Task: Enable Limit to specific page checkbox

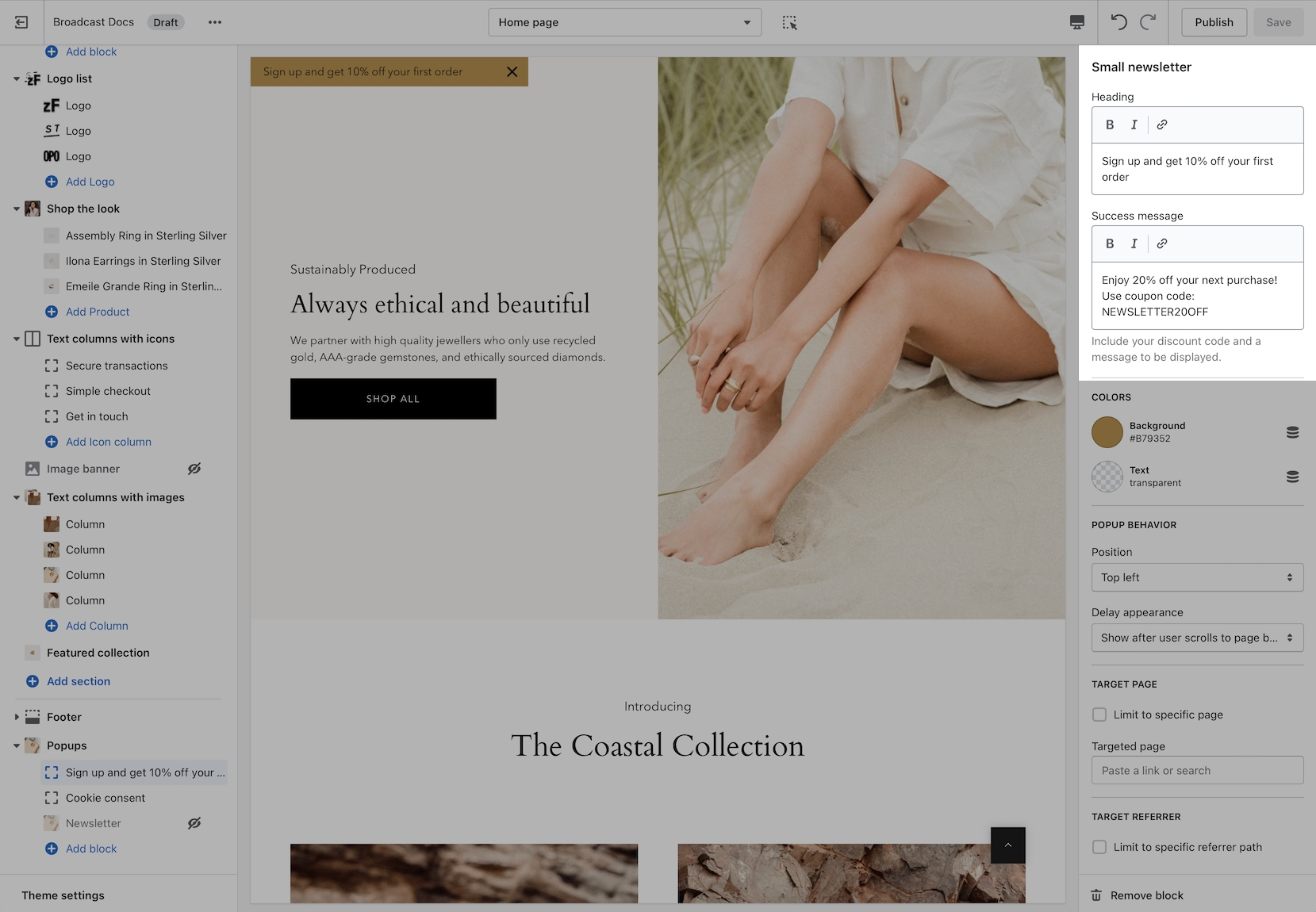Action: pyautogui.click(x=1099, y=715)
